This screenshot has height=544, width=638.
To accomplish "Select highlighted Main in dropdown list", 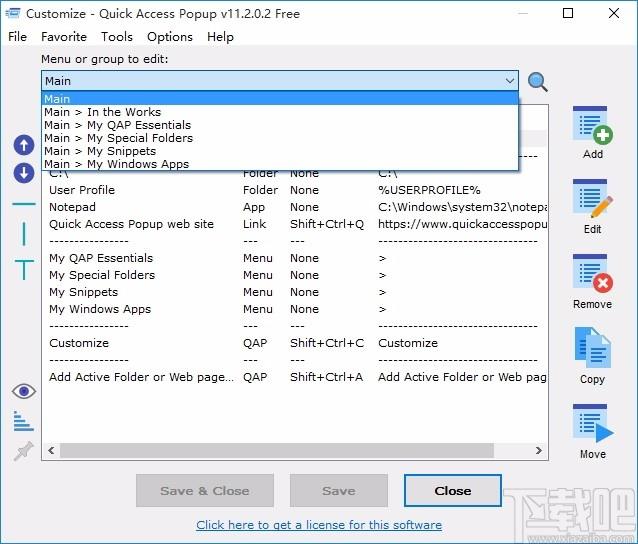I will pyautogui.click(x=280, y=98).
